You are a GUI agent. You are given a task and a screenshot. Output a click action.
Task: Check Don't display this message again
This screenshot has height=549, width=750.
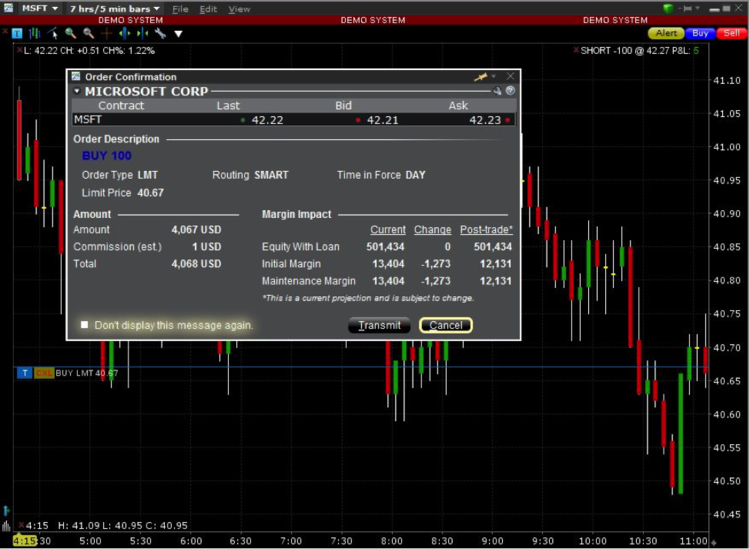(x=85, y=325)
